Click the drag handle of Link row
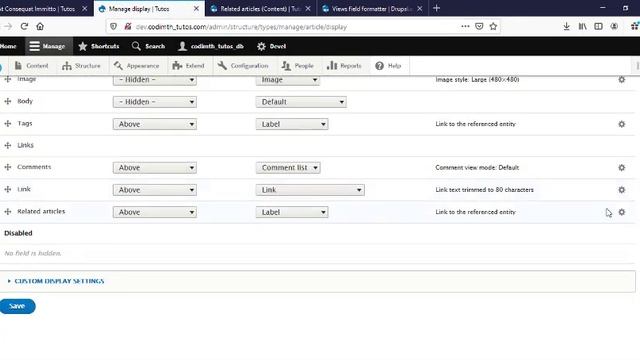 pyautogui.click(x=8, y=189)
